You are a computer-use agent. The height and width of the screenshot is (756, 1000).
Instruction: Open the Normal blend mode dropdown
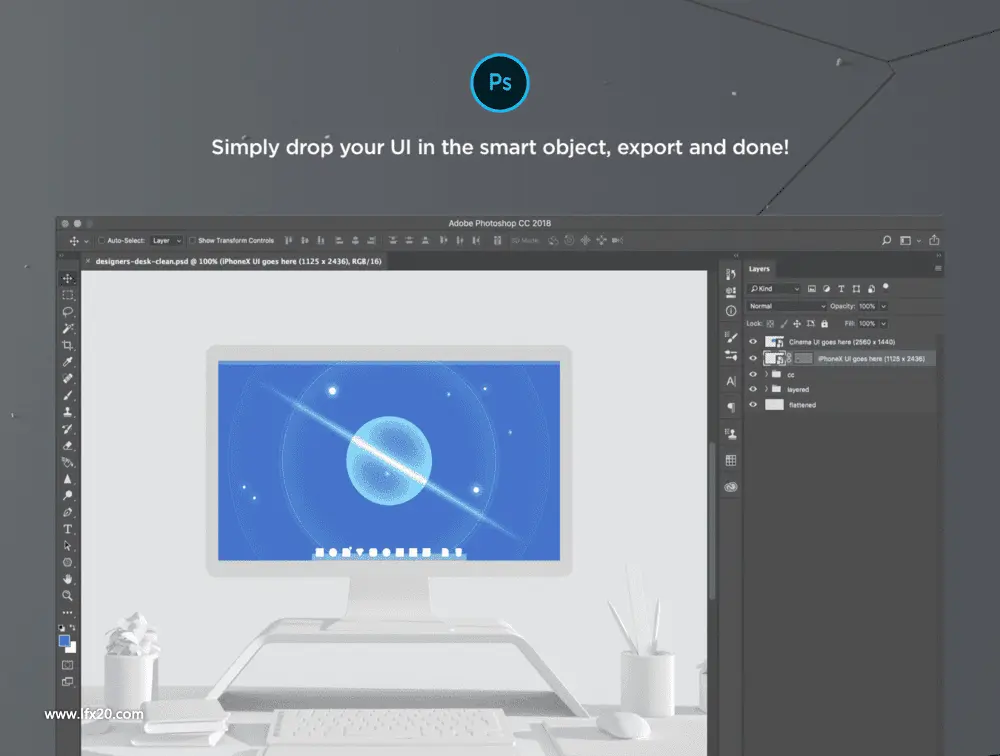point(787,306)
